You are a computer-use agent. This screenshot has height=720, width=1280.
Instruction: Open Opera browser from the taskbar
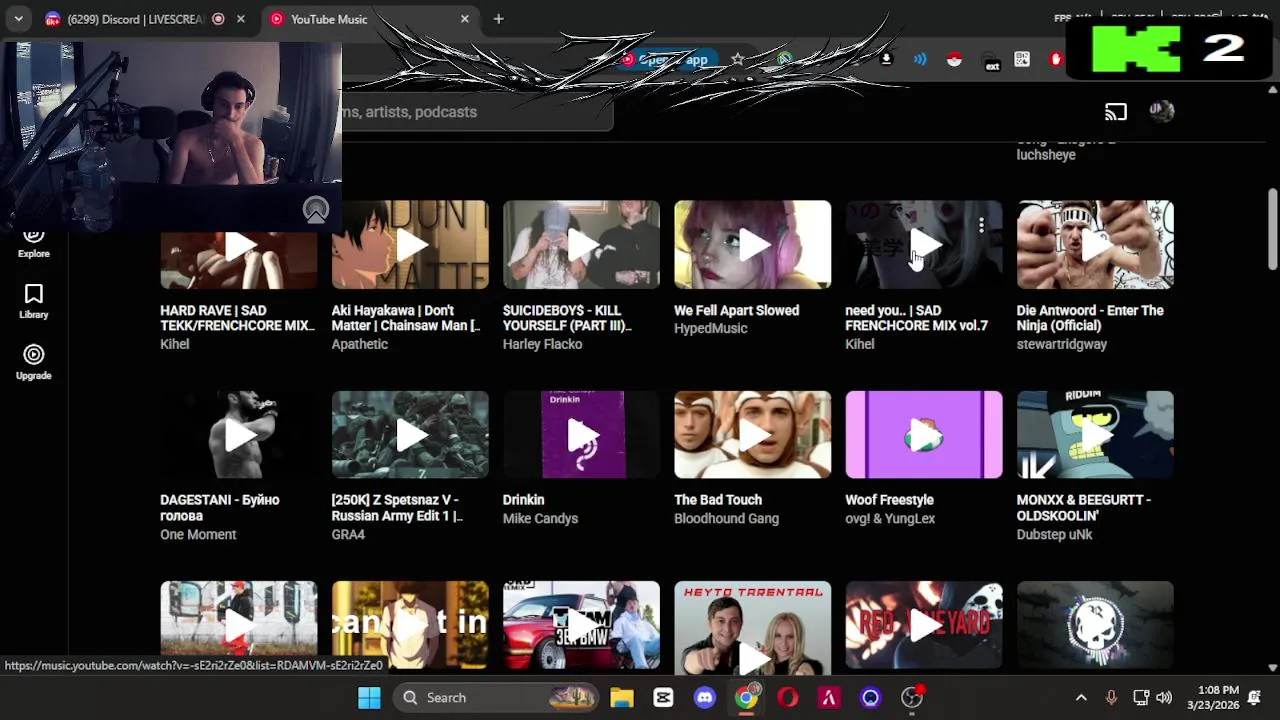tap(788, 698)
